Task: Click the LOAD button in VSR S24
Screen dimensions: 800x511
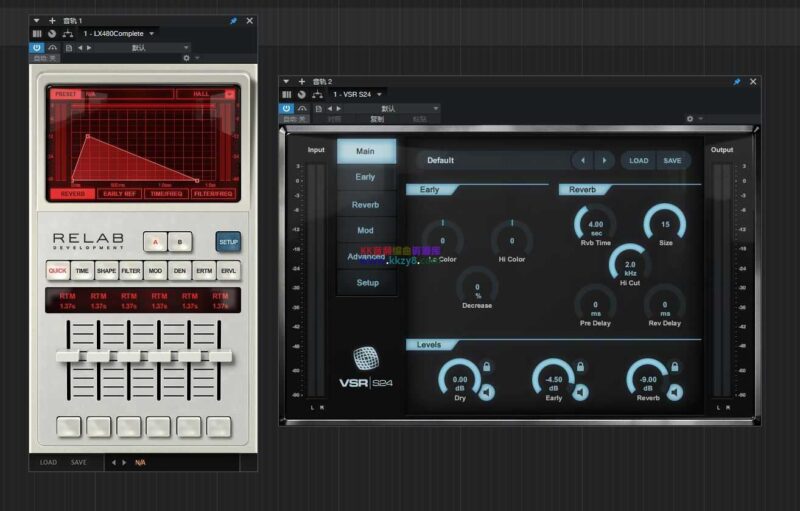Action: 638,160
